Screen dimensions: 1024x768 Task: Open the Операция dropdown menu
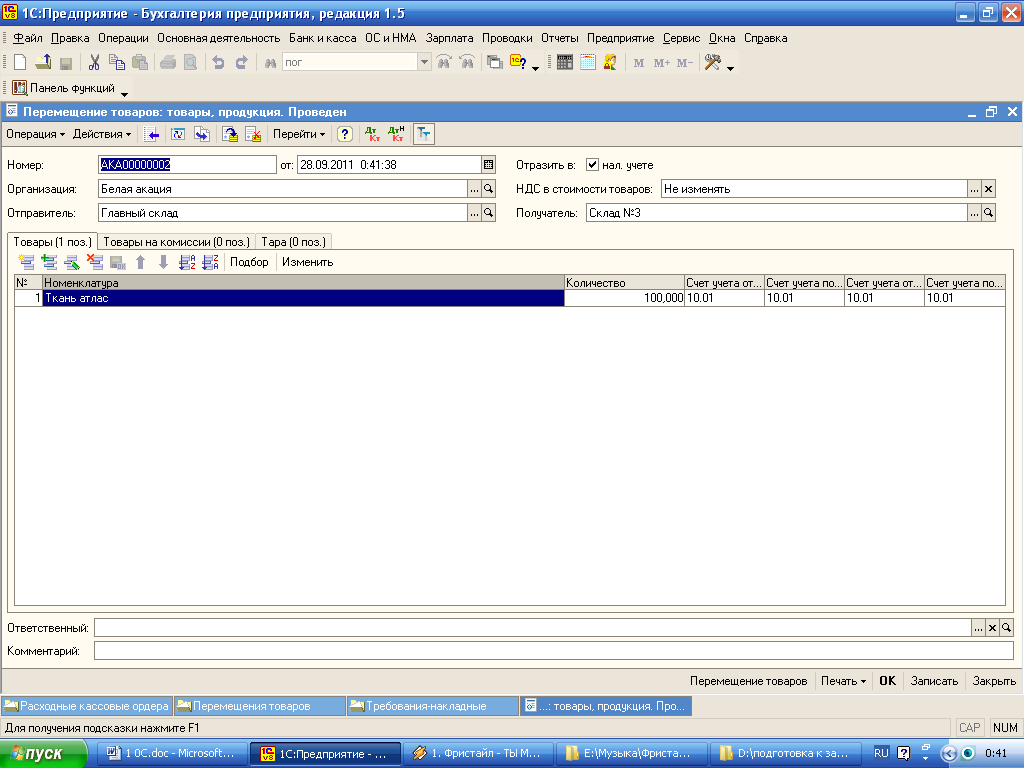point(35,135)
